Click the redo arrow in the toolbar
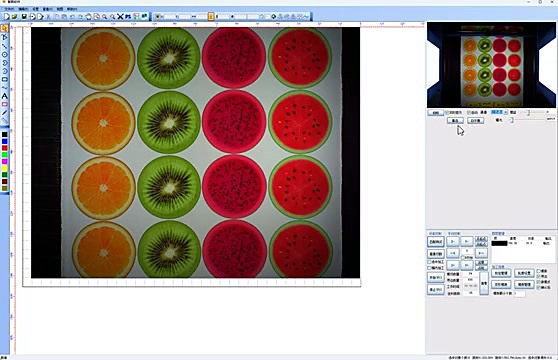 [x=80, y=17]
